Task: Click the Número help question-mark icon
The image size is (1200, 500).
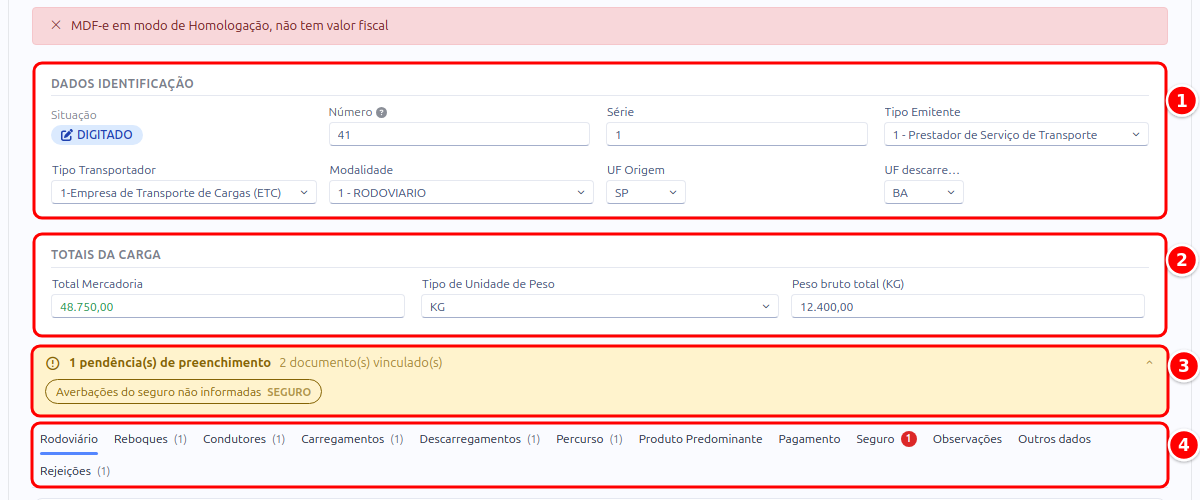Action: tap(382, 112)
